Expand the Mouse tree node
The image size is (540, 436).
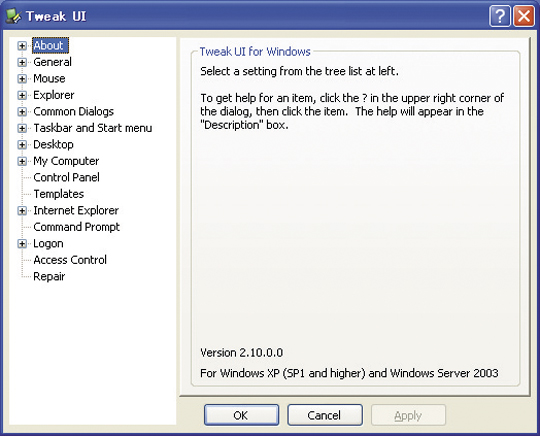pos(22,79)
